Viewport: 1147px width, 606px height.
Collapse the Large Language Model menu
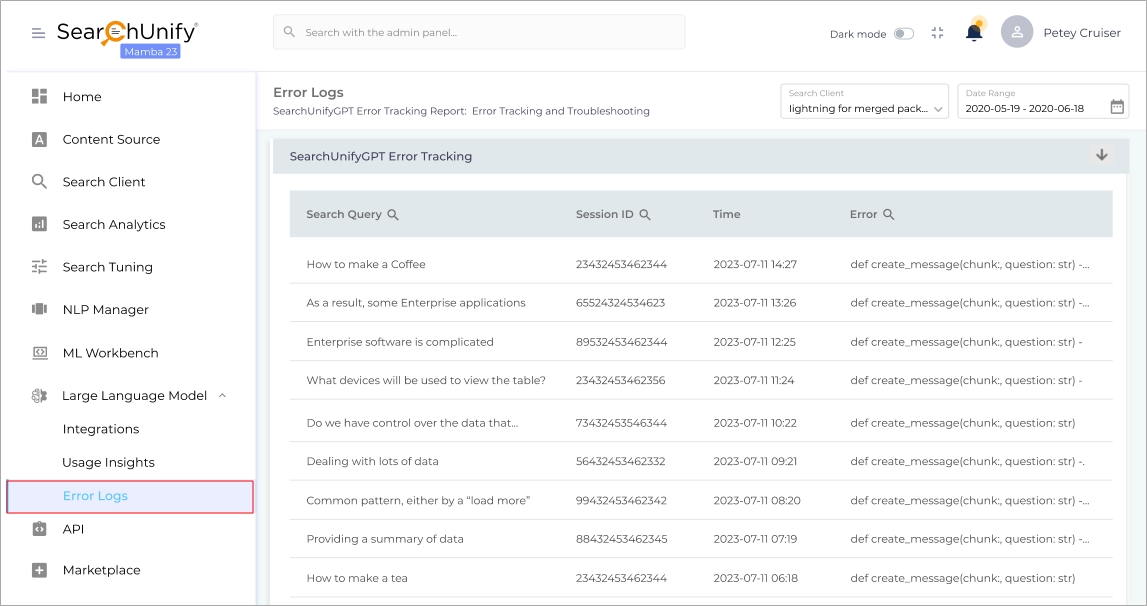(222, 396)
